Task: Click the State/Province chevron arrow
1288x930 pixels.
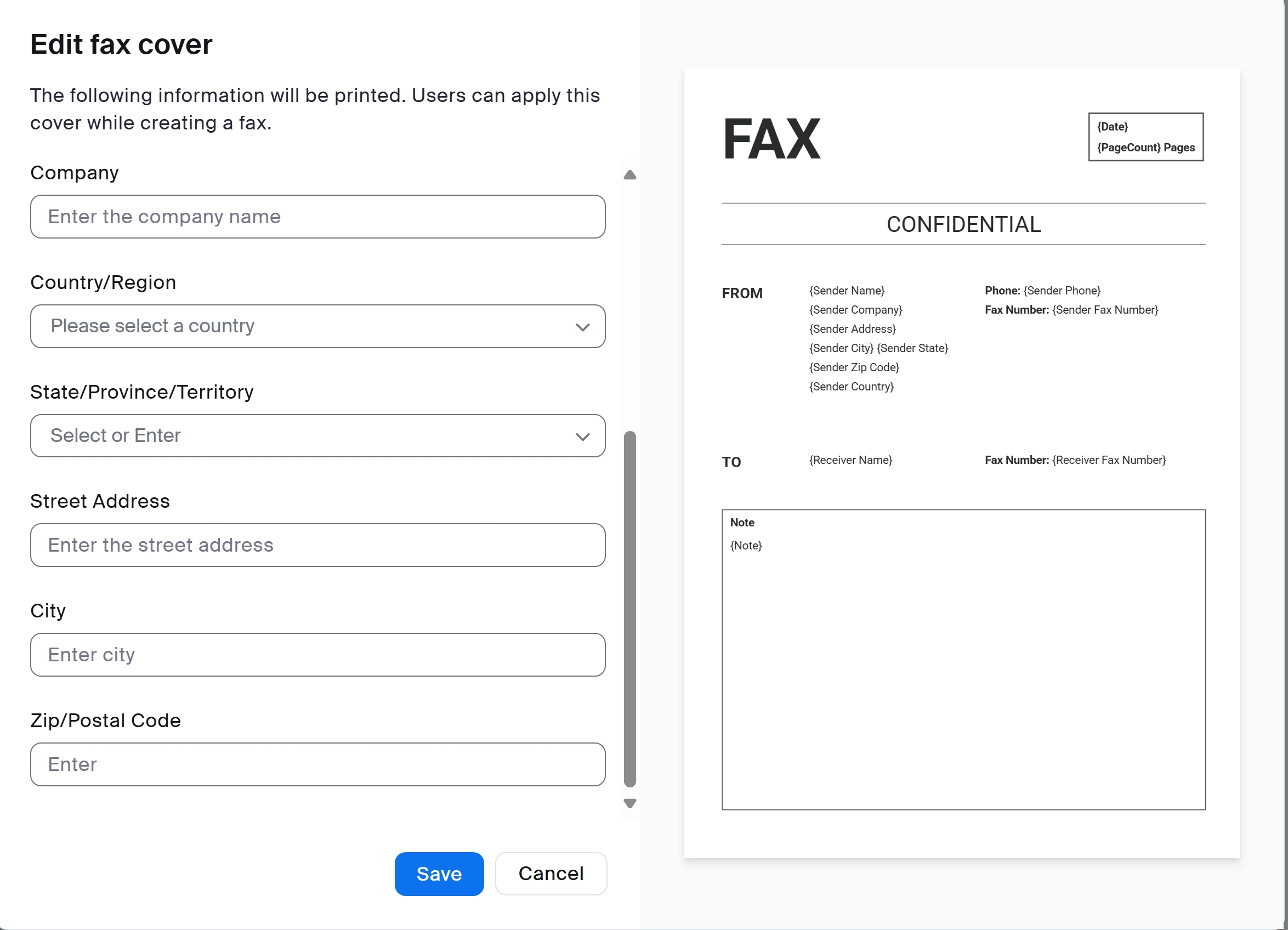Action: (x=583, y=436)
